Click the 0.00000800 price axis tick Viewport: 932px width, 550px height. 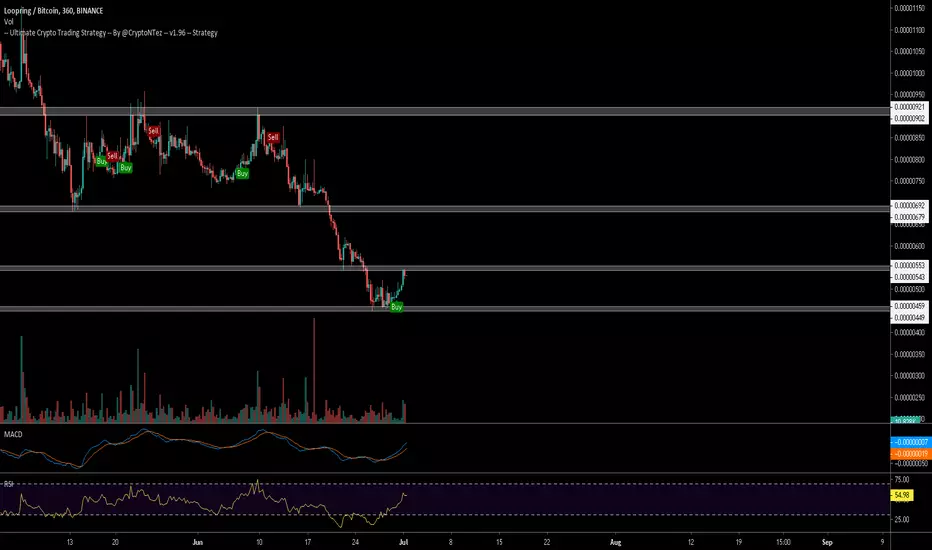coord(911,159)
